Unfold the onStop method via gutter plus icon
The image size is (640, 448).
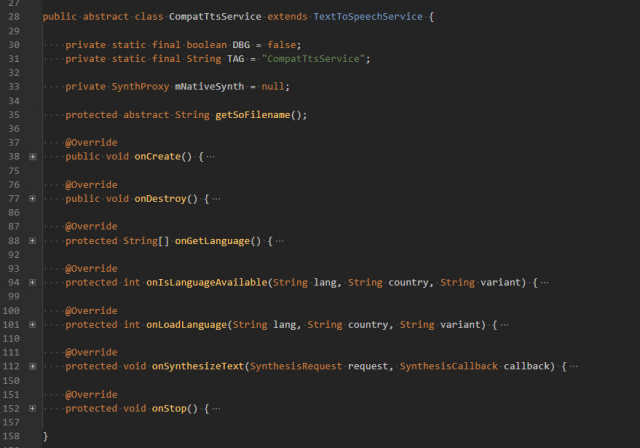click(x=33, y=409)
